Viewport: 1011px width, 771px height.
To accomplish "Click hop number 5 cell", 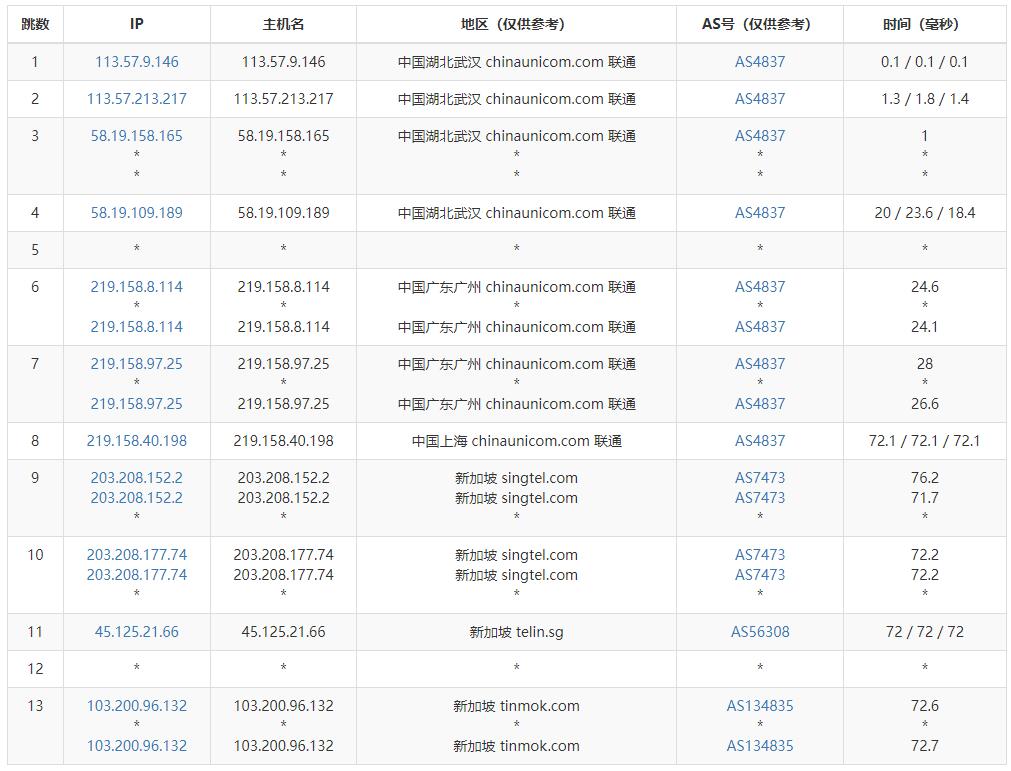I will point(35,250).
